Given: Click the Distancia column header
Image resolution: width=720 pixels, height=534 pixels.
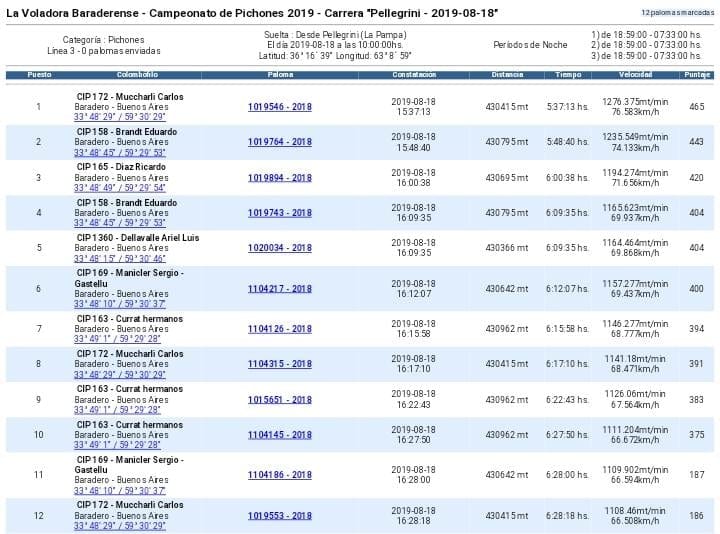Looking at the screenshot, I should pos(507,75).
